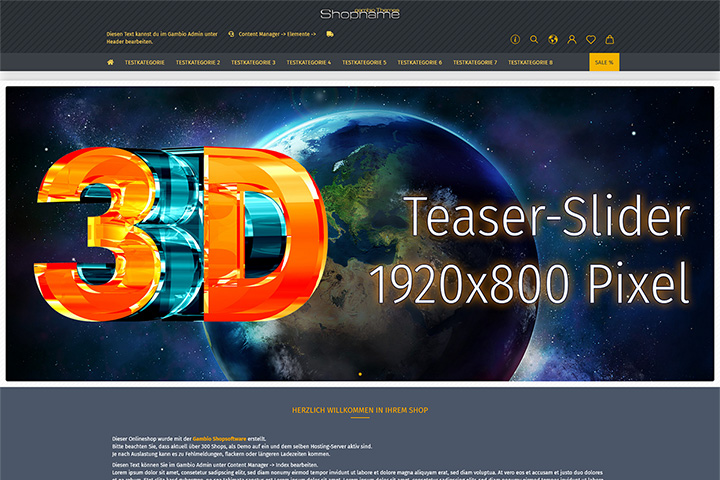Viewport: 720px width, 480px height.
Task: Click the 3D Teaser-Slider banner image
Action: (360, 233)
